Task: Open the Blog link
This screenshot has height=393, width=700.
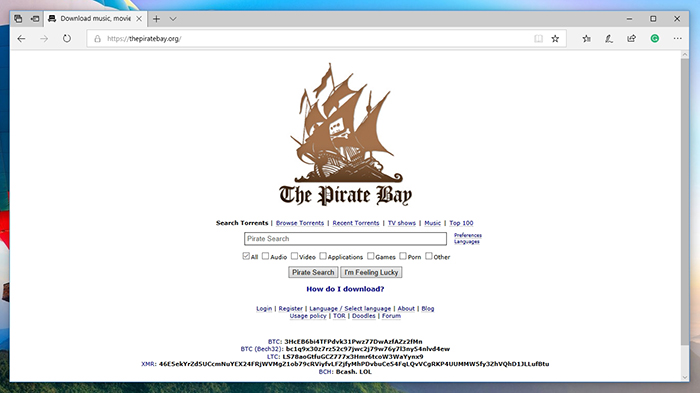Action: click(428, 309)
